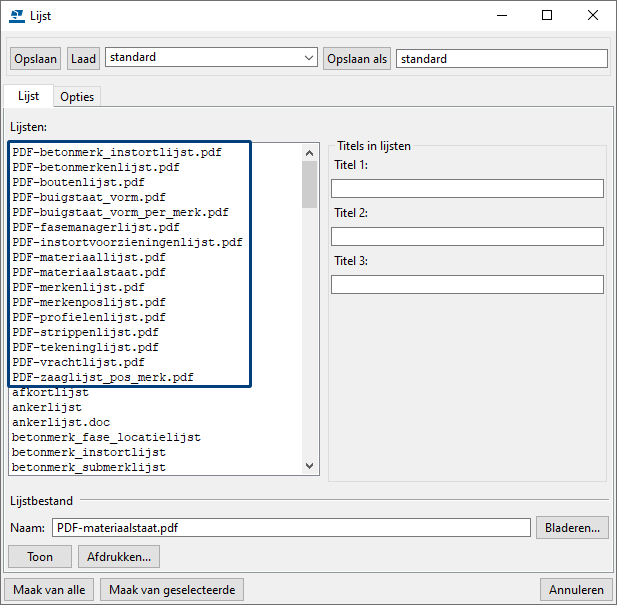Select PDF-betonmerk_instortlijst.pdf in list
Screen dimensions: 617x605
click(x=117, y=152)
